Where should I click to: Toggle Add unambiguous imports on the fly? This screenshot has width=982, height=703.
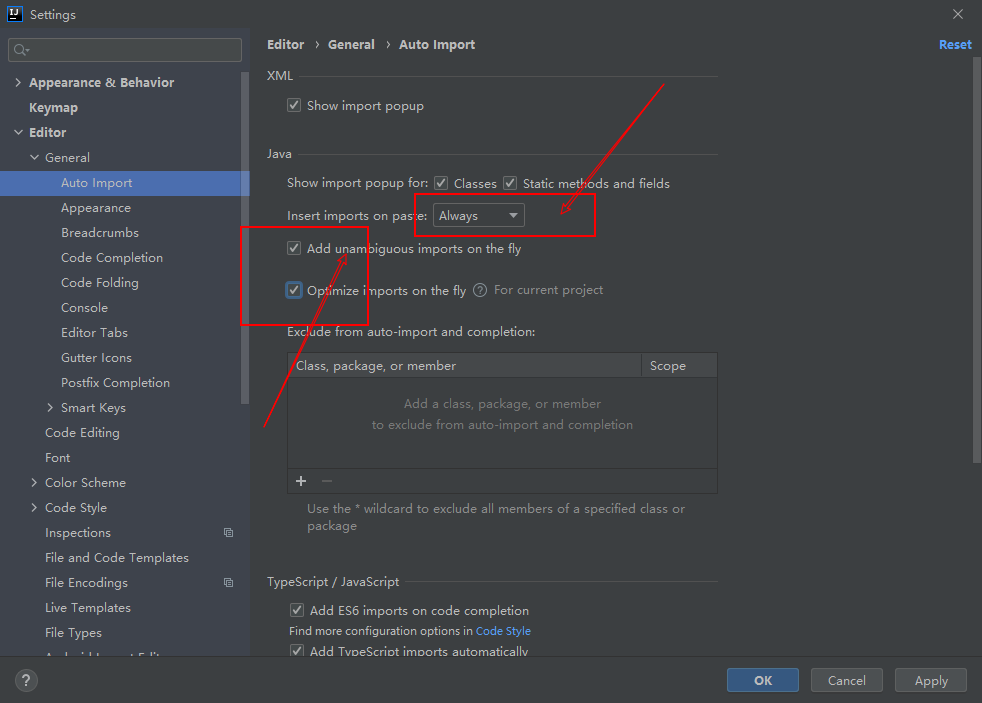294,249
